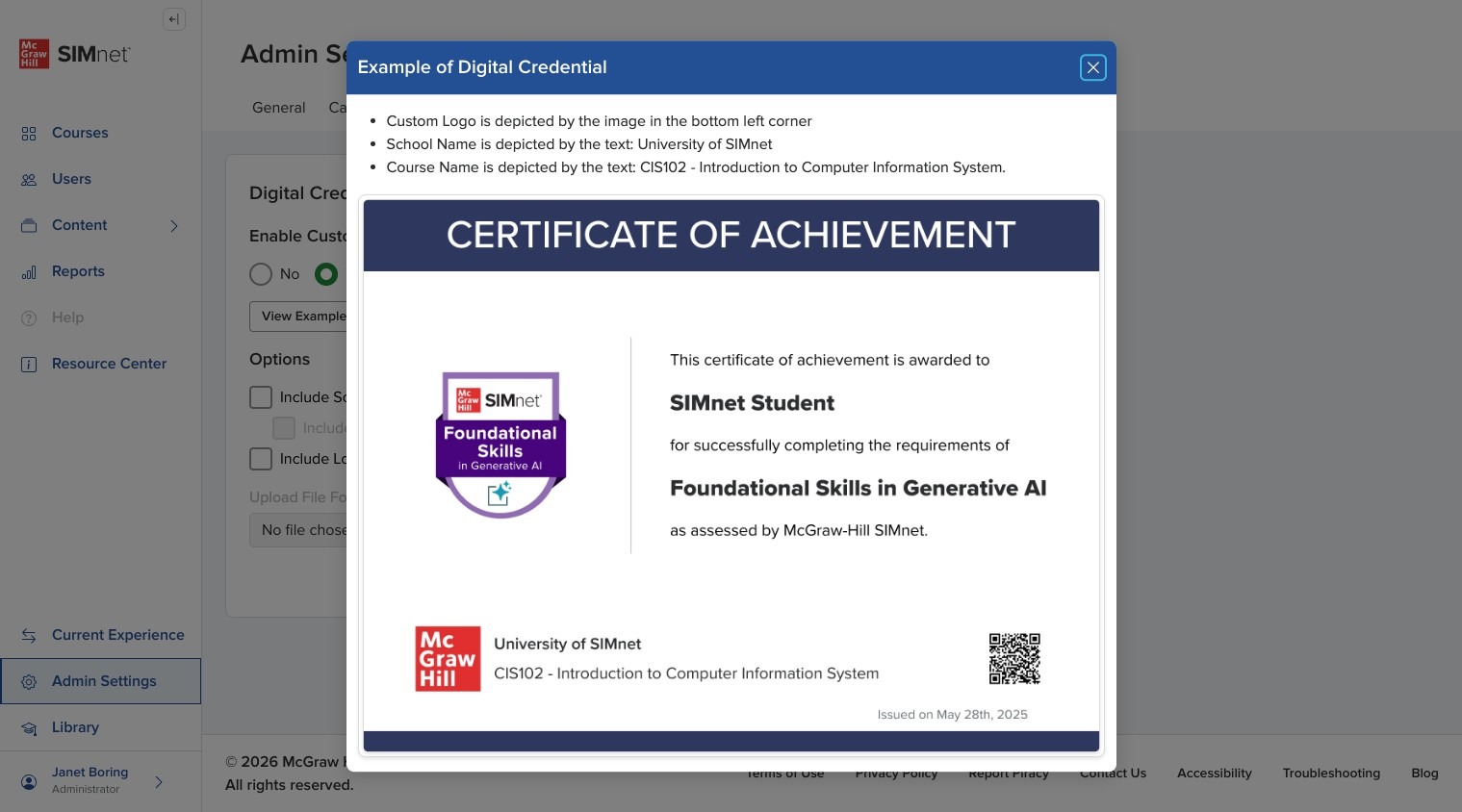This screenshot has height=812, width=1462.
Task: Expand the Content submenu chevron
Action: [174, 226]
